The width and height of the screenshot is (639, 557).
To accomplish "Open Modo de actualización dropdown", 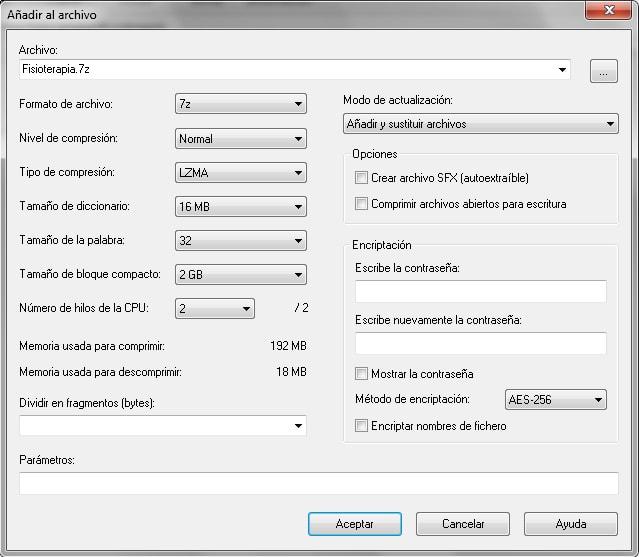I will (481, 123).
